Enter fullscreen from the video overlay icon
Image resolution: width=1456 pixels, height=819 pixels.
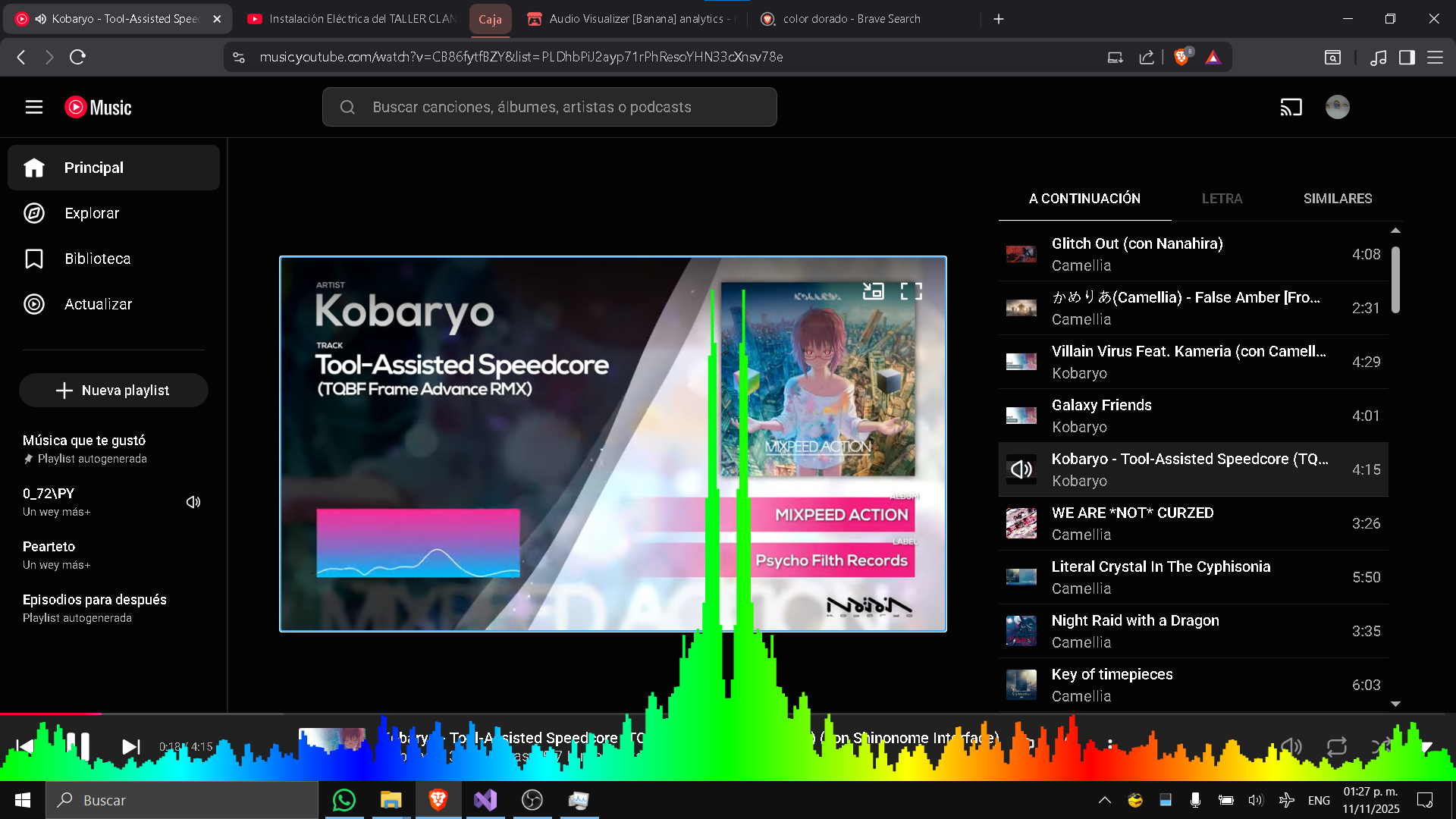point(911,291)
